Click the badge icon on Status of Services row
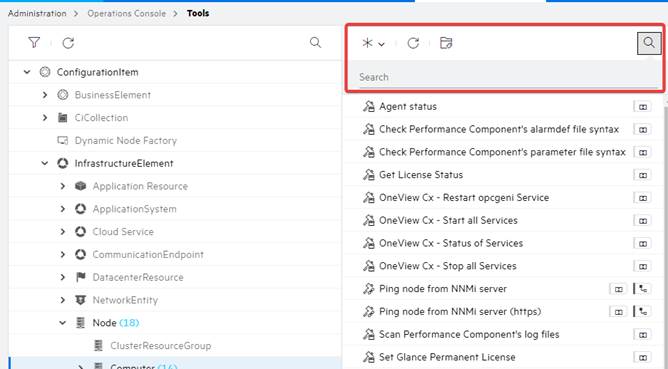 click(x=642, y=244)
